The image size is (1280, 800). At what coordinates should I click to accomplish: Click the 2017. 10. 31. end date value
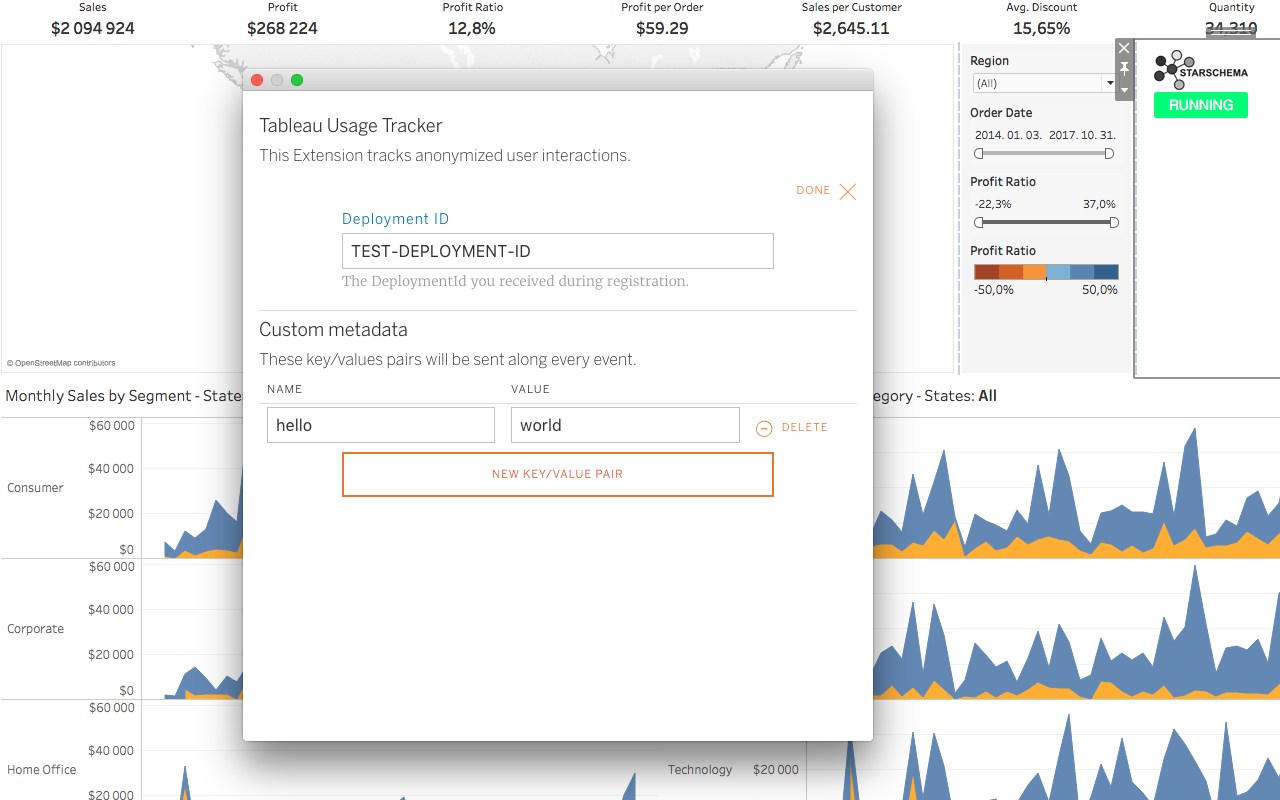[x=1082, y=134]
